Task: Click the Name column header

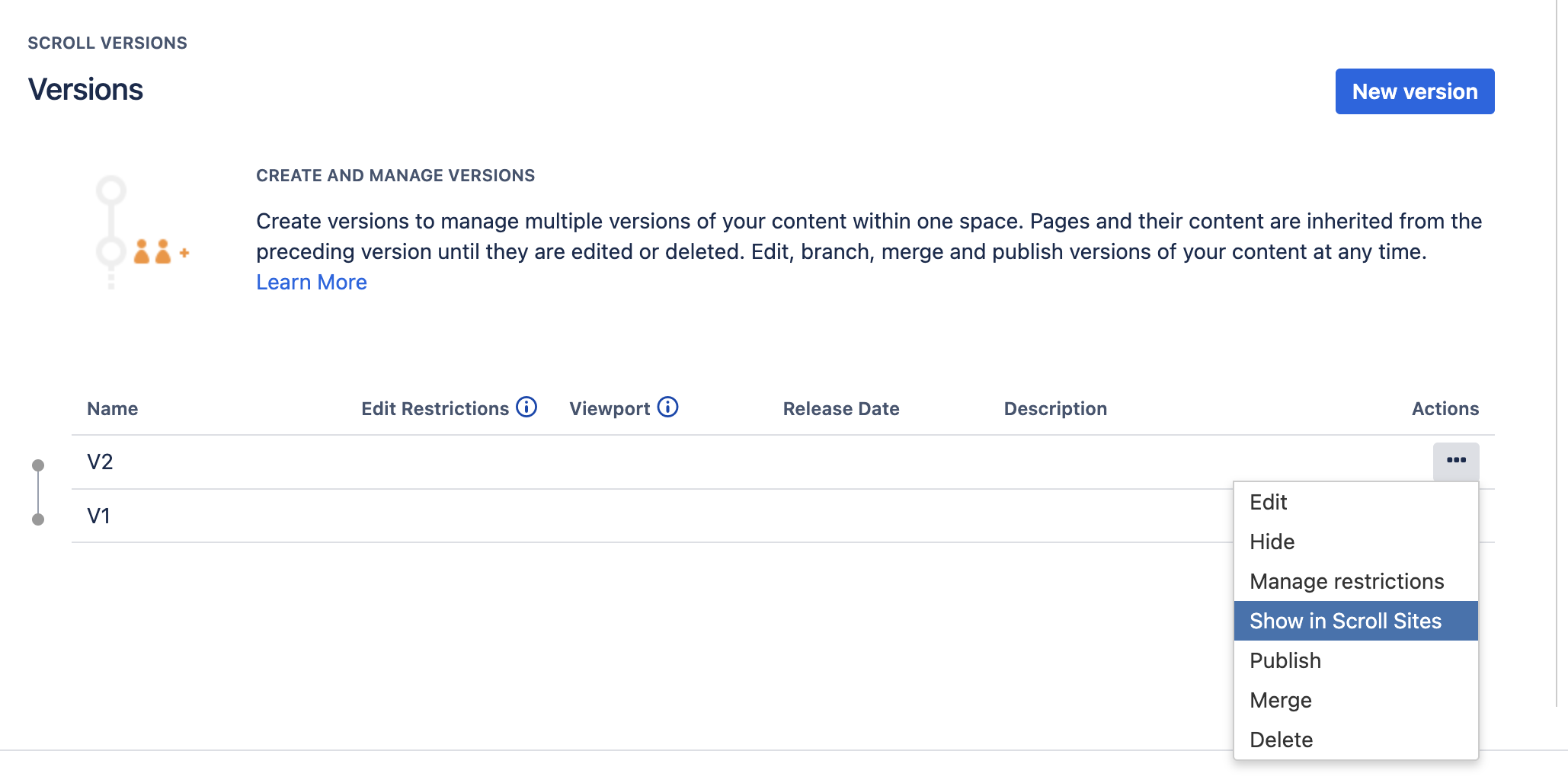Action: click(x=112, y=409)
